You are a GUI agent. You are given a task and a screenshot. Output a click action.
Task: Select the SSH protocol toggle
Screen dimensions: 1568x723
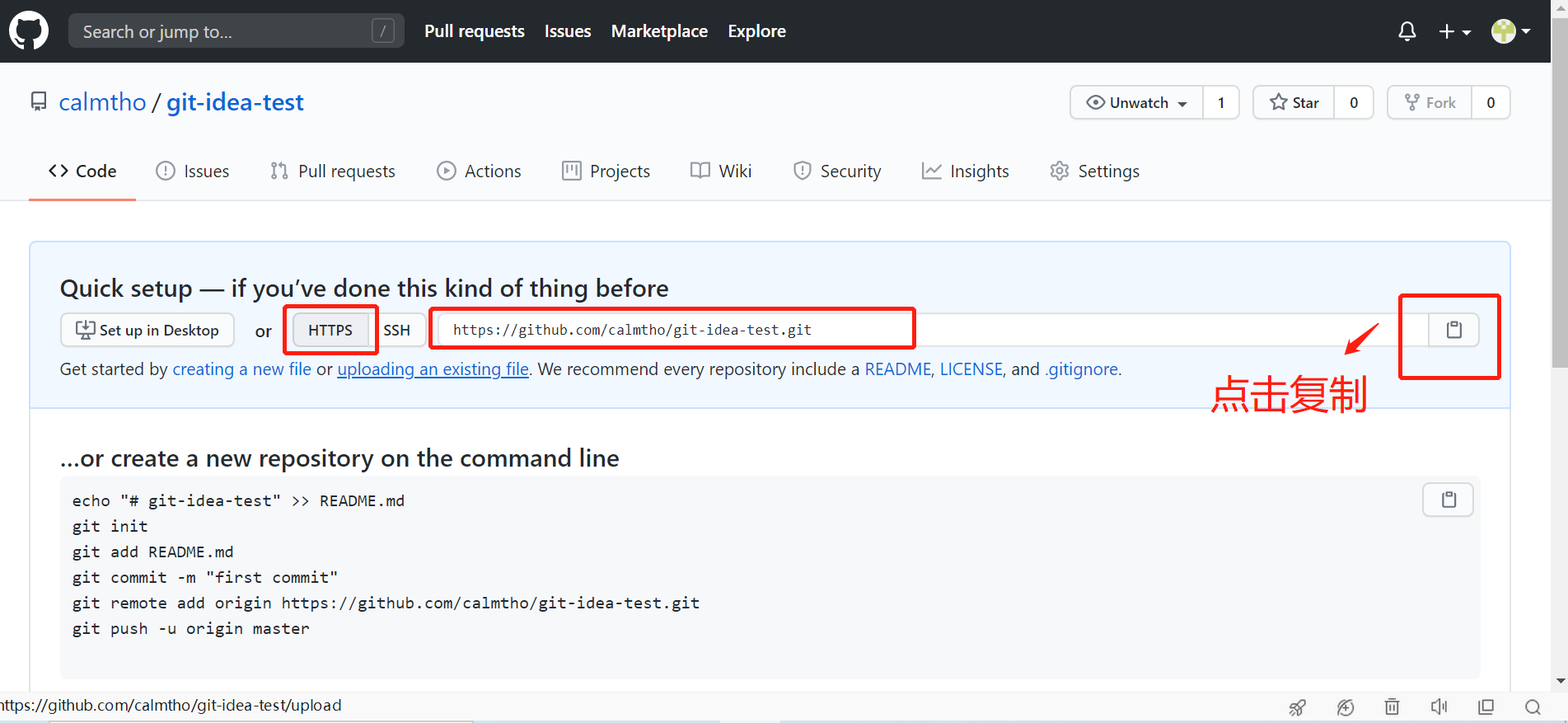point(396,330)
